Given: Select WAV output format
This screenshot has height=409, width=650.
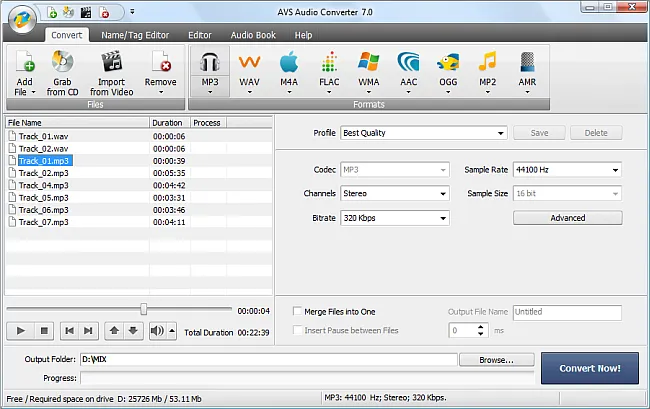Looking at the screenshot, I should 250,72.
